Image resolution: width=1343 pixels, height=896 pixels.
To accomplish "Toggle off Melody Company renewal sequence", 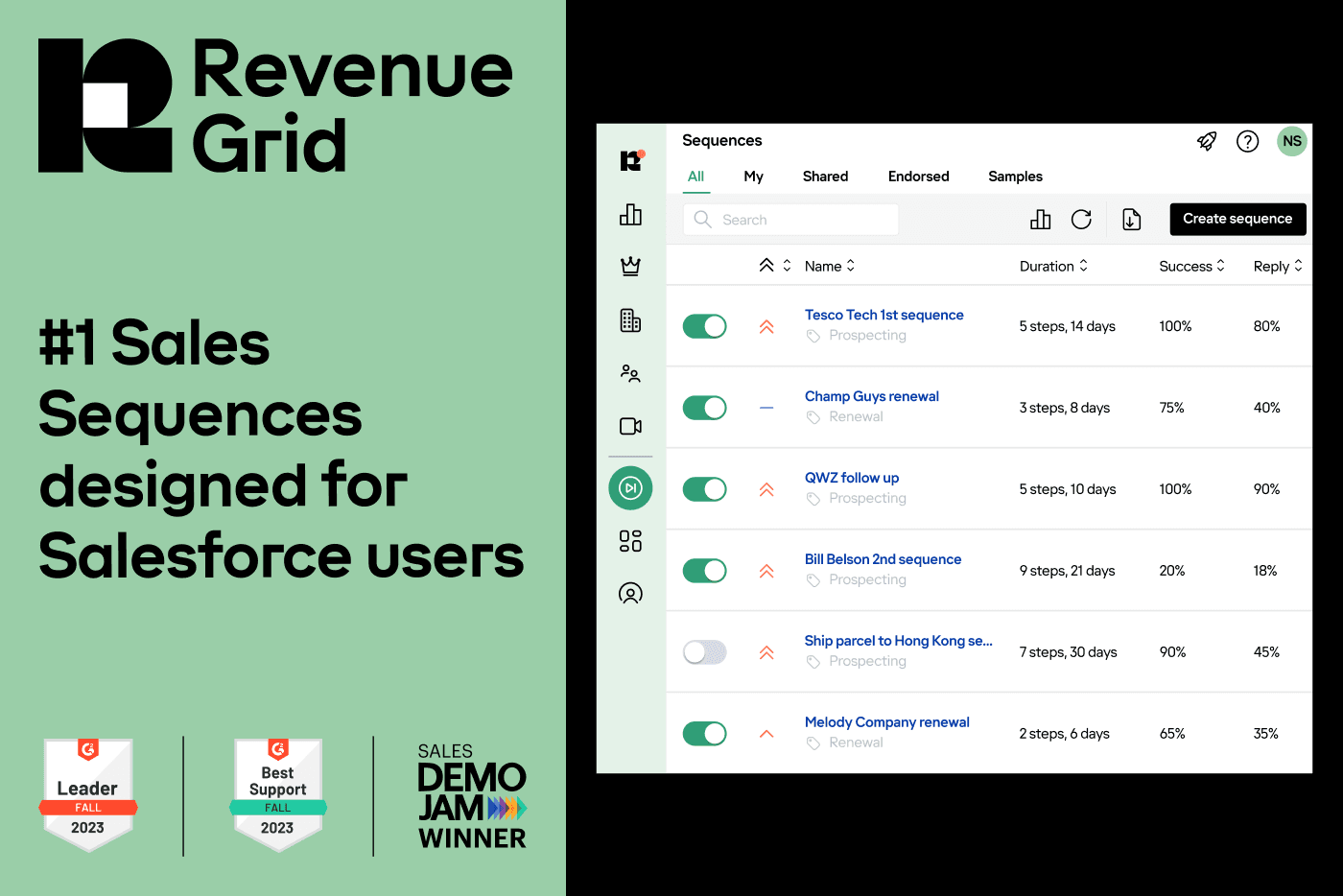I will [x=704, y=734].
